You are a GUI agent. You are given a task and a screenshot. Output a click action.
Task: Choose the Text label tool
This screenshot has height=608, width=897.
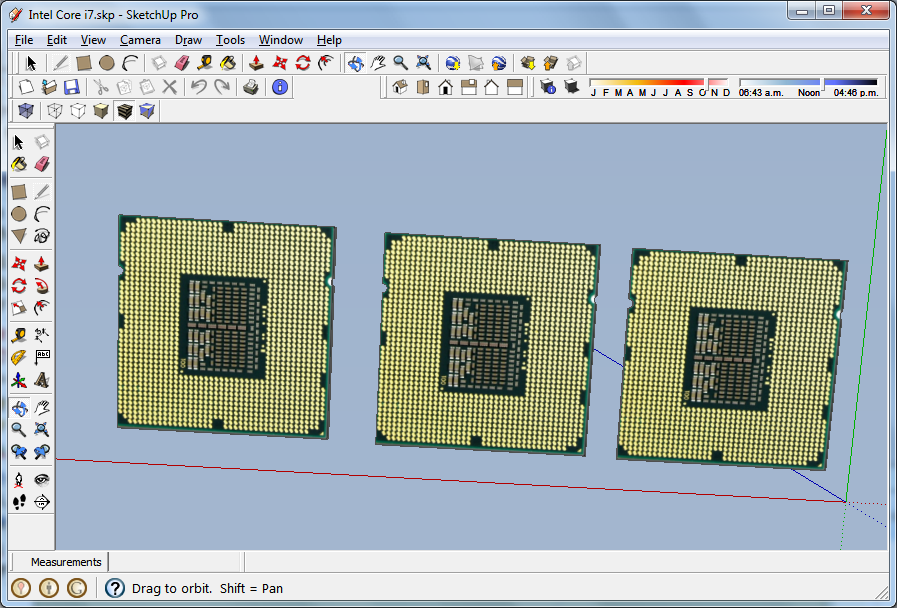click(42, 357)
